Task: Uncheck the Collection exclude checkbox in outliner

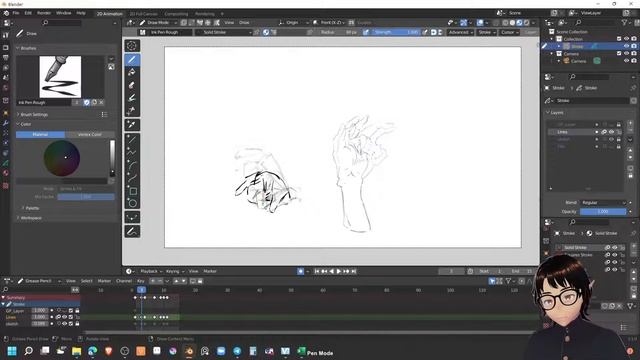Action: [619, 39]
